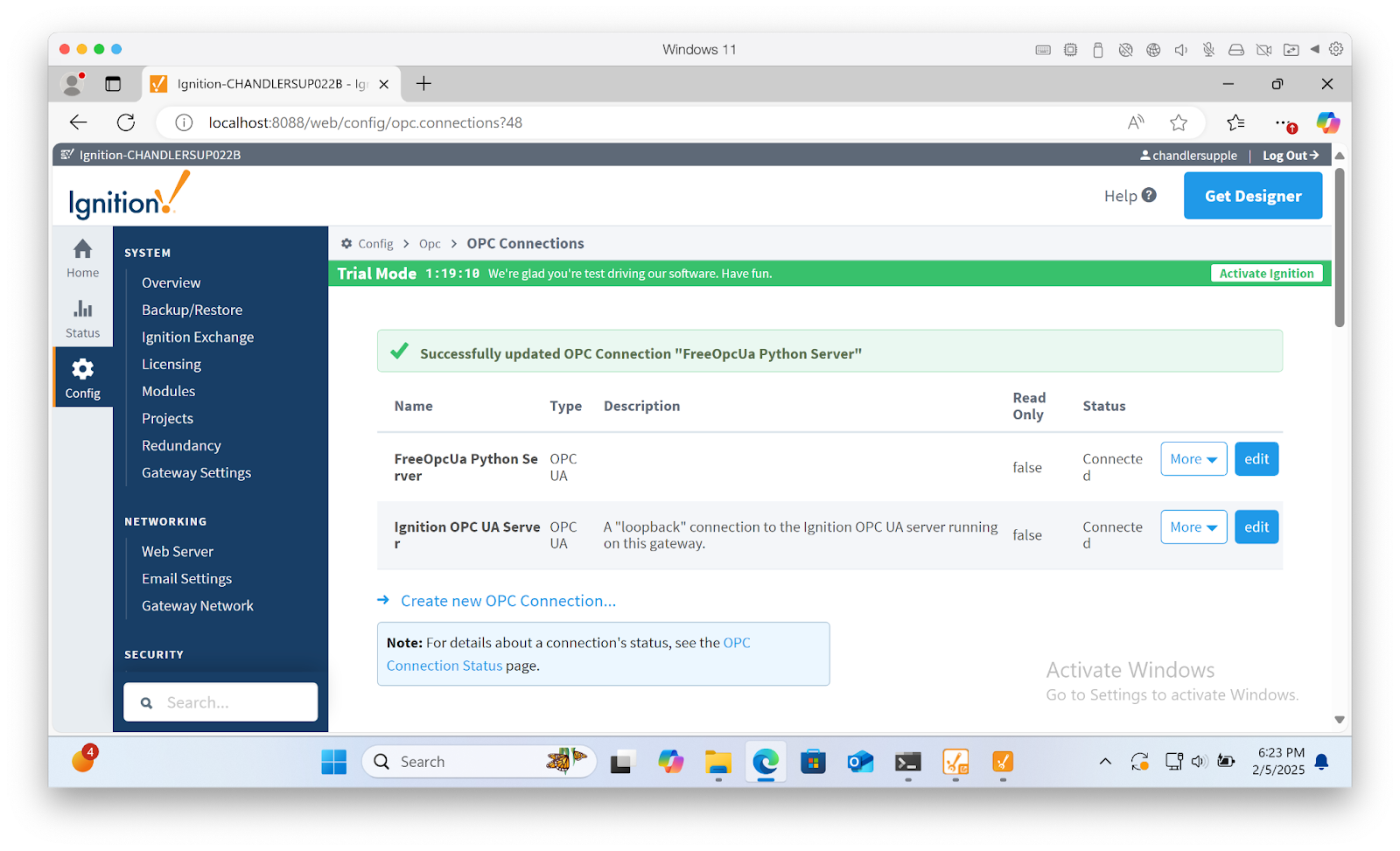Select the Config gear icon
Screen dimensions: 1400x851
pos(82,369)
